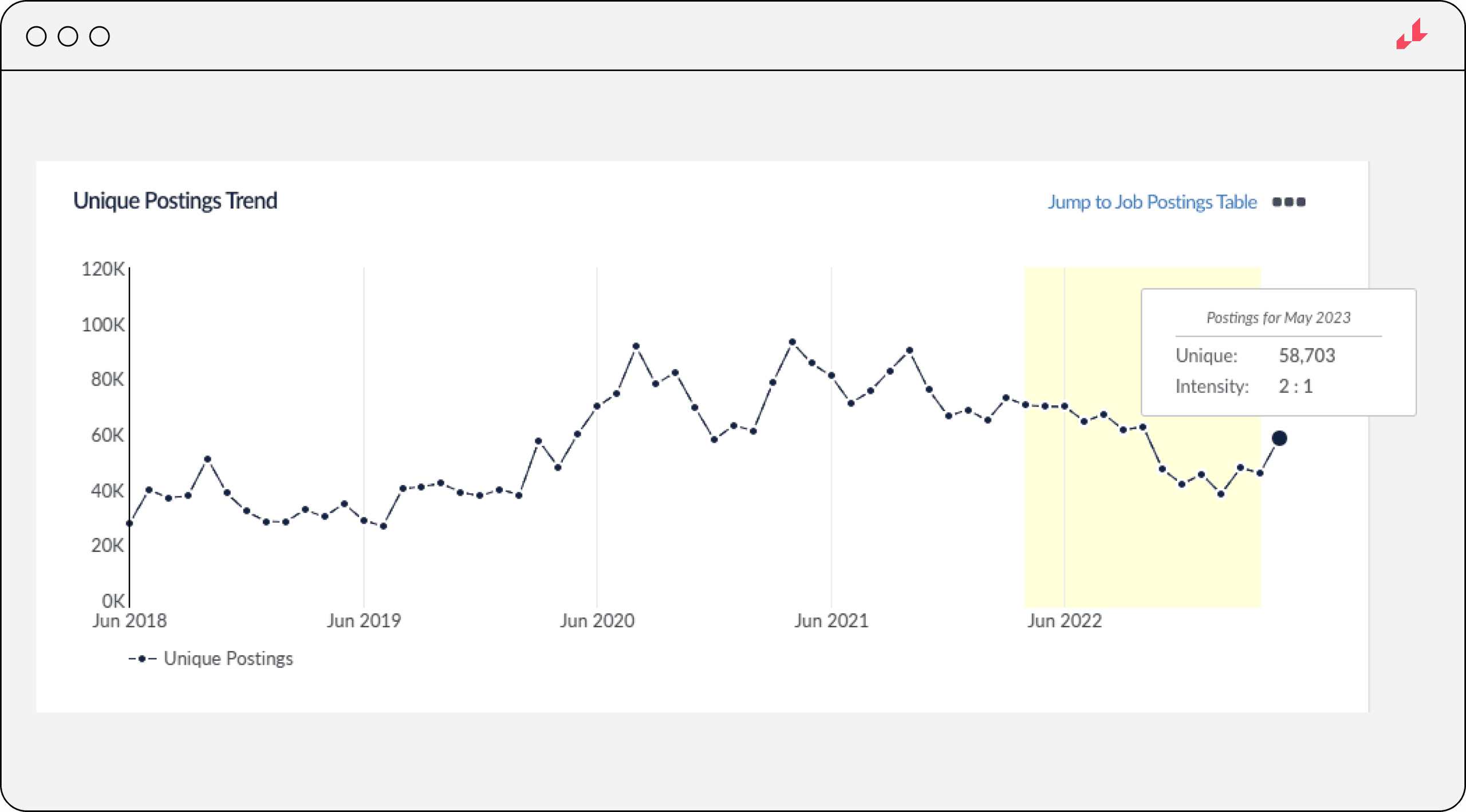
Task: Select the Unique Postings Trend title
Action: tap(175, 200)
